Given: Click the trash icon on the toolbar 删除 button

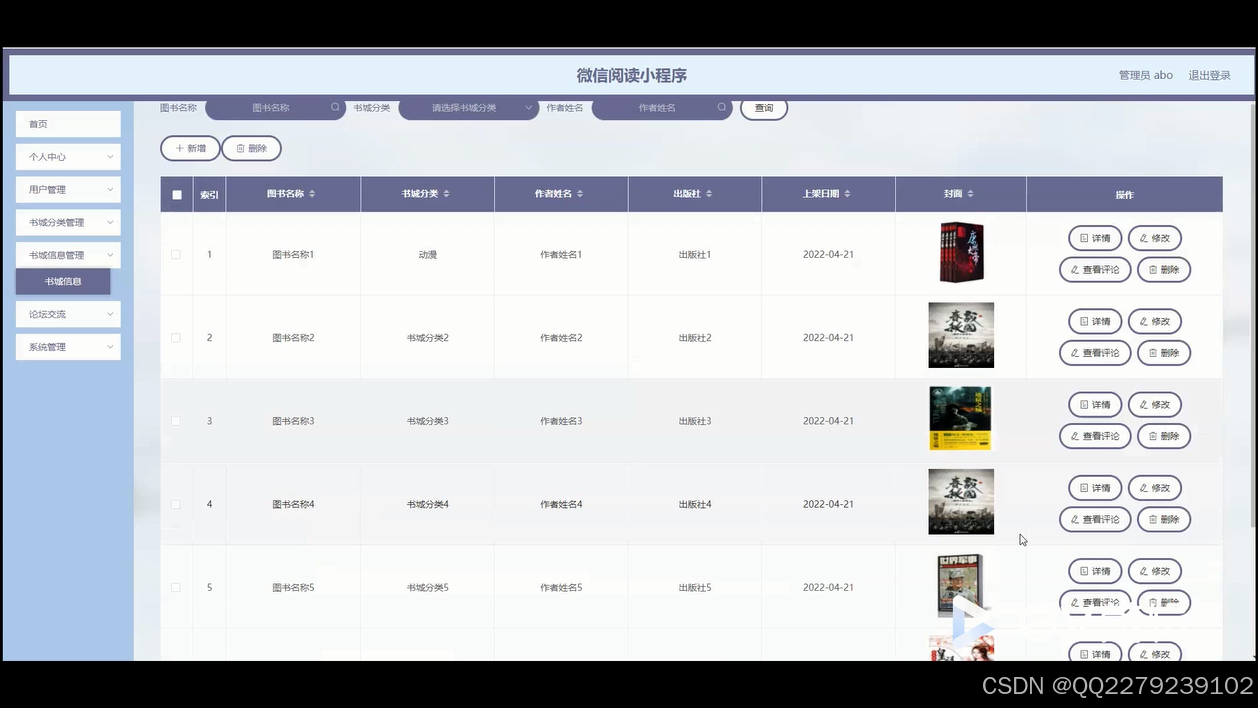Looking at the screenshot, I should 238,148.
